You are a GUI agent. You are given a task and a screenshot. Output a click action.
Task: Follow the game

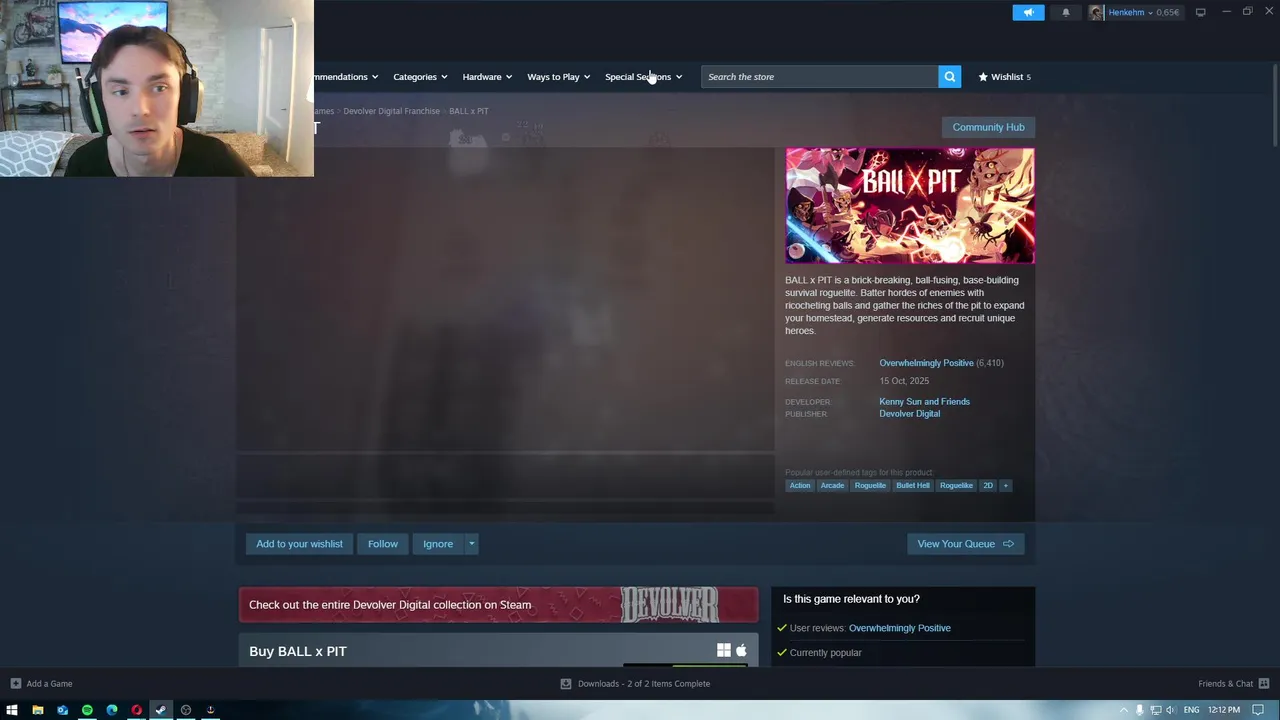coord(382,544)
